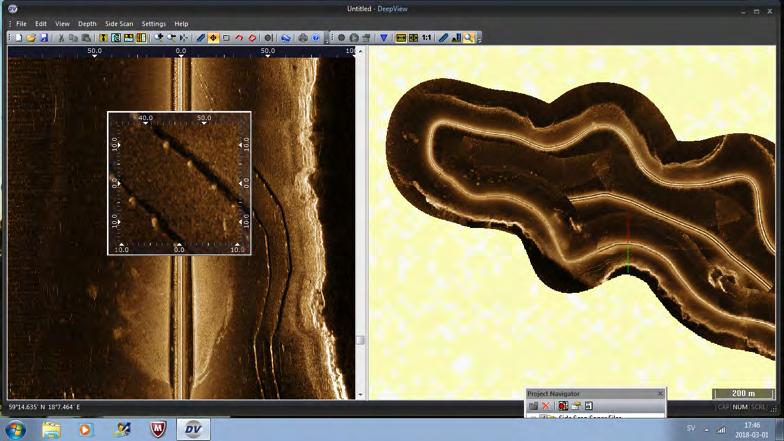
Task: Click the magnified zoom inset on sonar view
Action: 179,183
